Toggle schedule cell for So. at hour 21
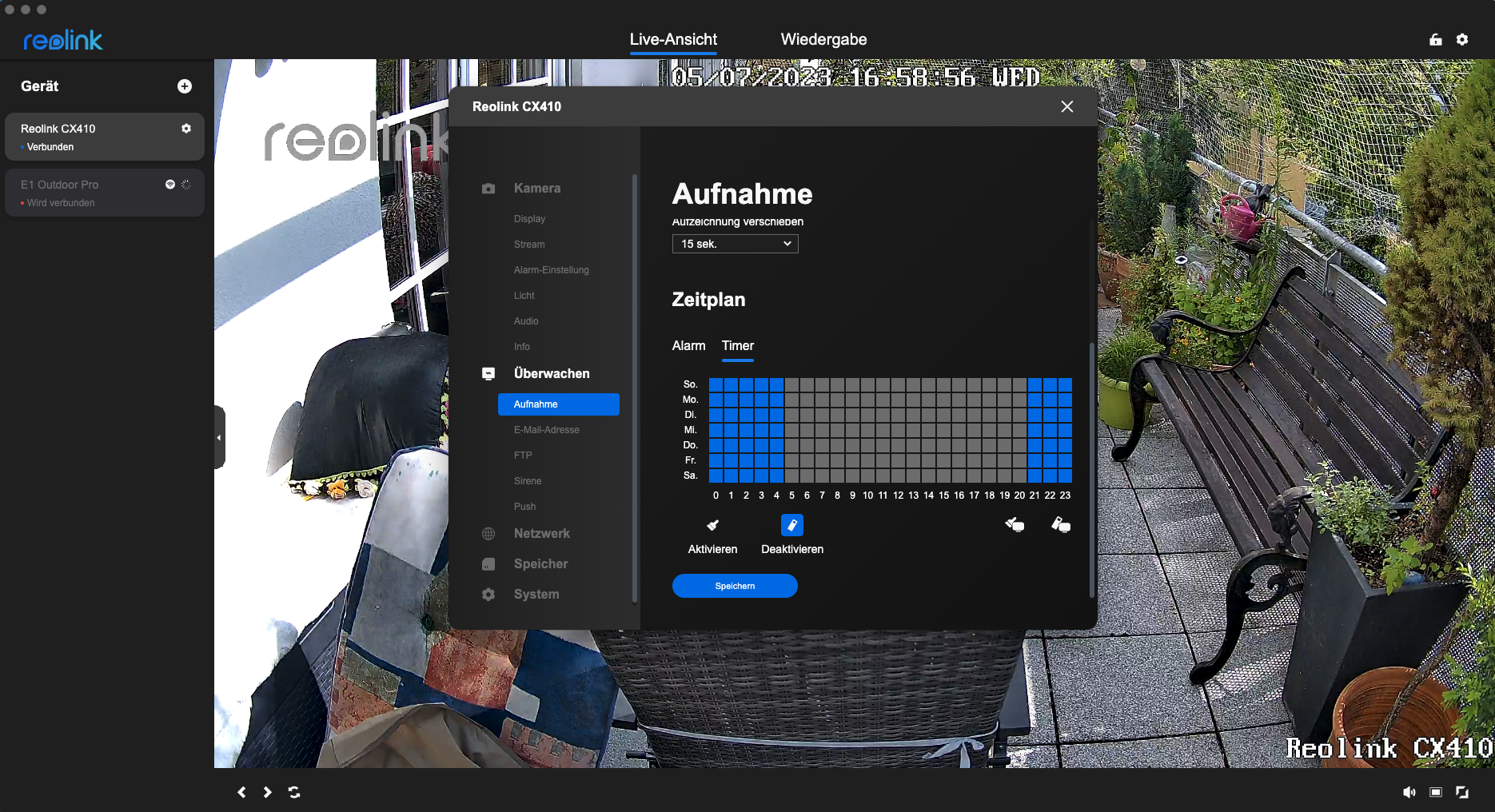The image size is (1495, 812). (x=1035, y=384)
